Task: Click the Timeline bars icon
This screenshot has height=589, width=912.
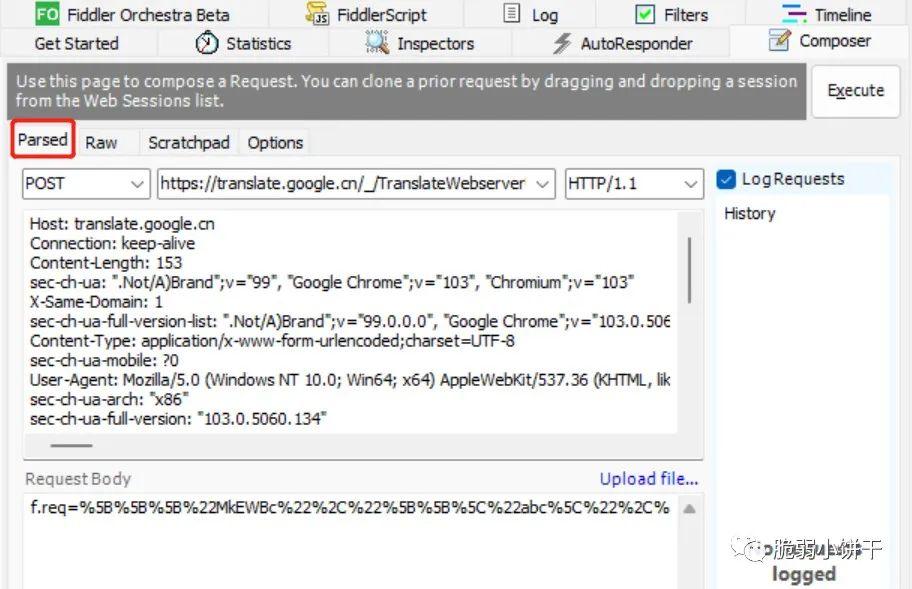Action: (x=794, y=14)
